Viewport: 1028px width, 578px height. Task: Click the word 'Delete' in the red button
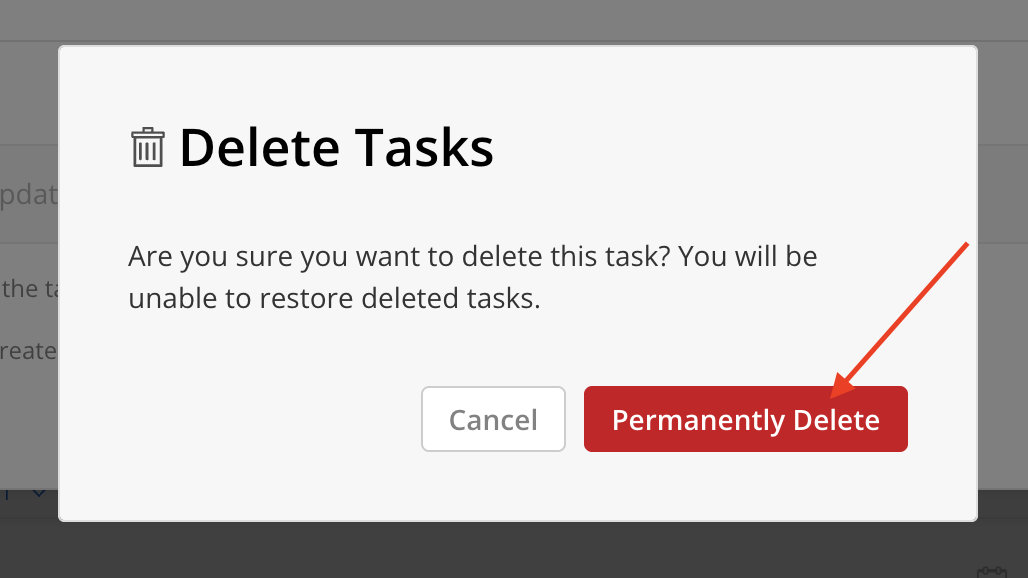[x=836, y=420]
